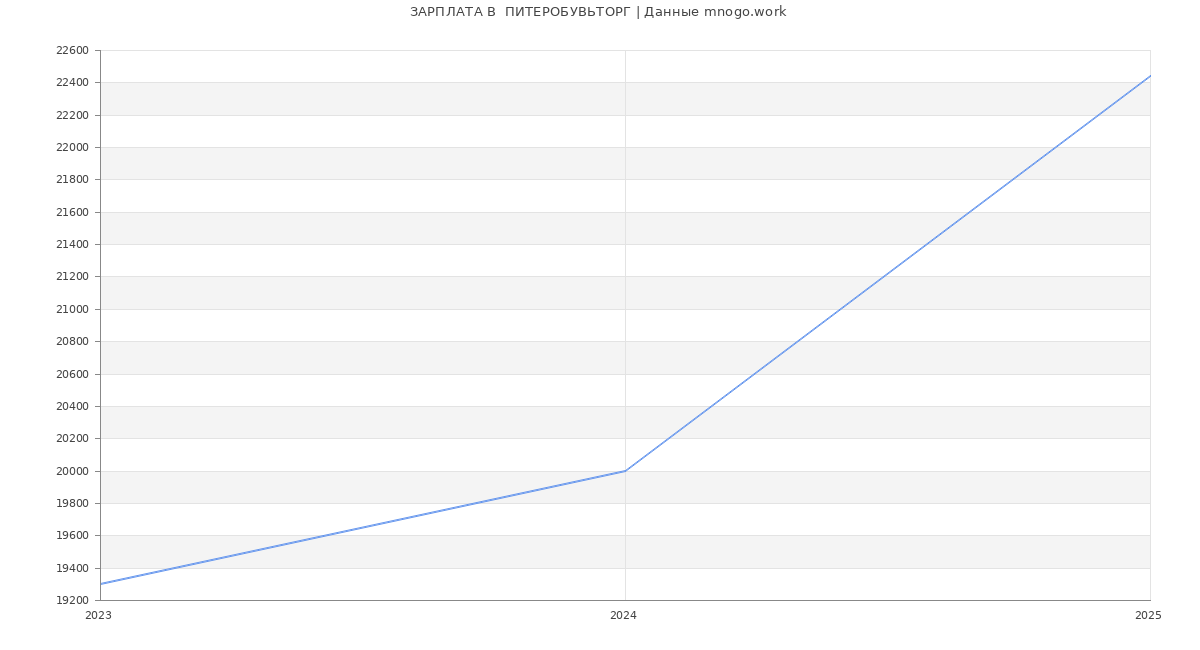Click the chart title 'ЗАРПЛАТА В ПИТЕРОБУВЬТОРГ'
1200x650 pixels.
[520, 12]
